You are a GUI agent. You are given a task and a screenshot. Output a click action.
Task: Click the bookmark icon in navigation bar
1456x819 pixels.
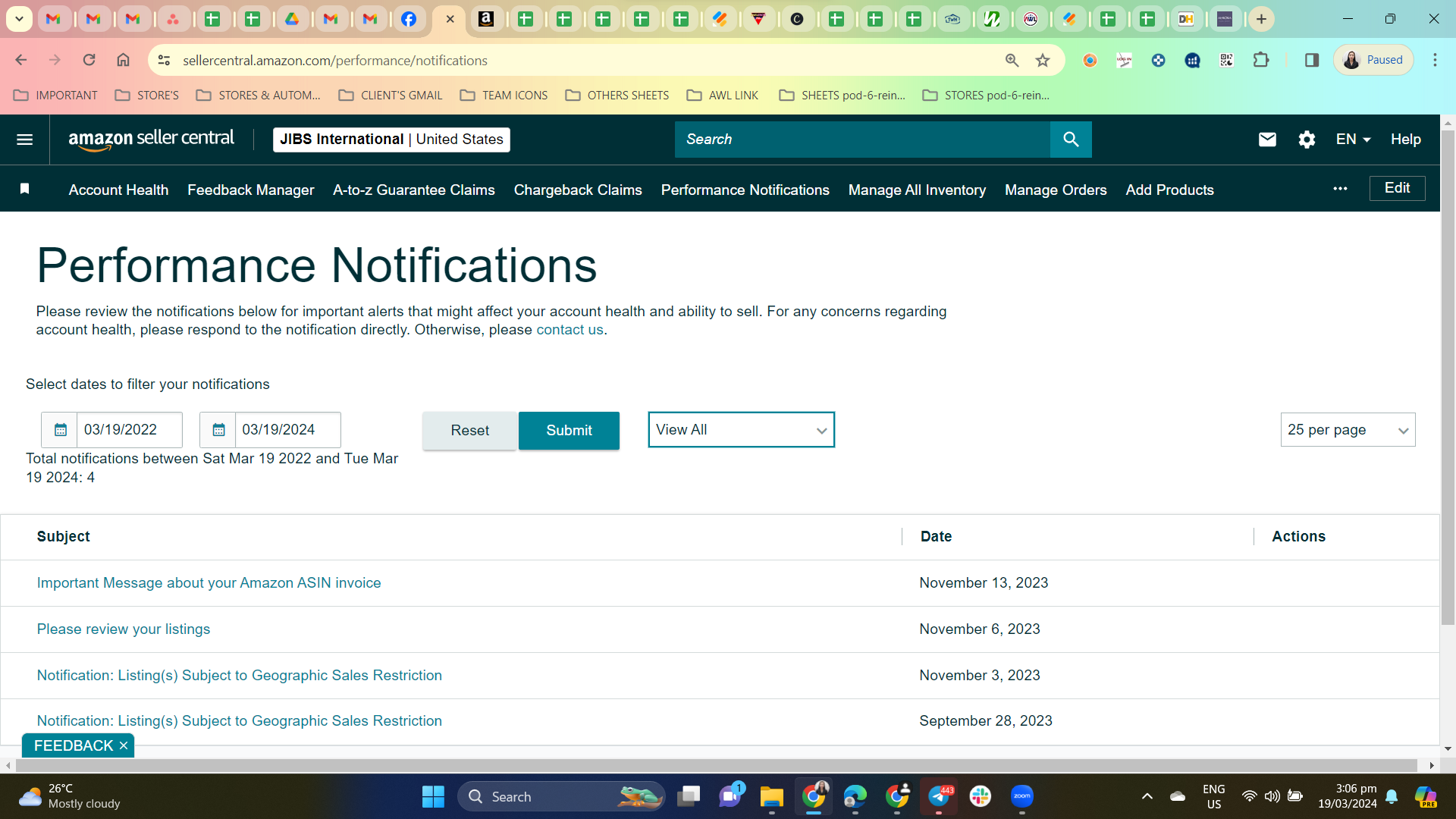[x=24, y=189]
